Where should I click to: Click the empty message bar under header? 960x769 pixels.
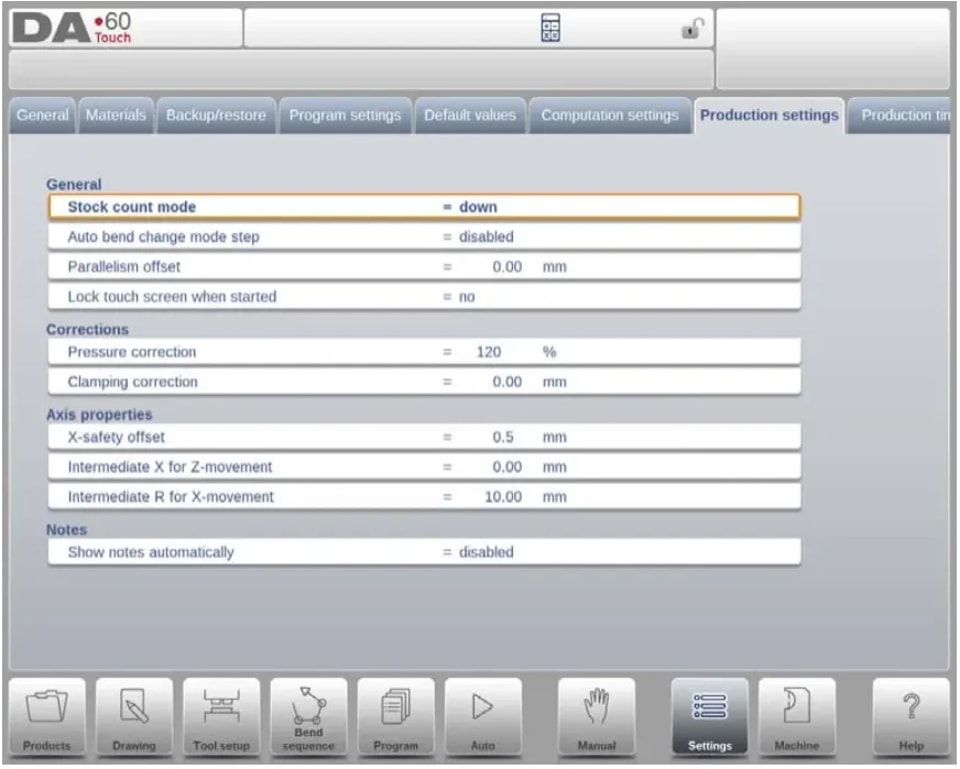coord(361,70)
